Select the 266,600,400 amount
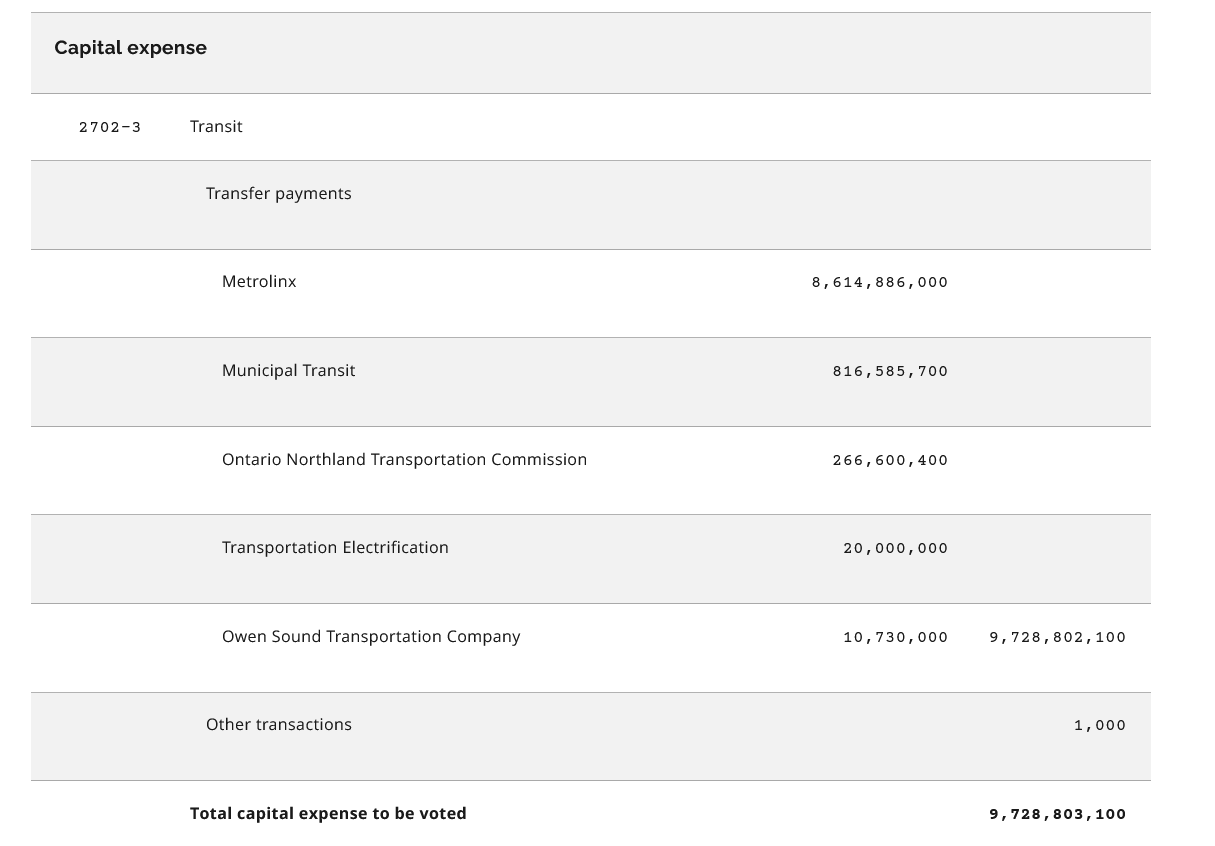 click(890, 461)
